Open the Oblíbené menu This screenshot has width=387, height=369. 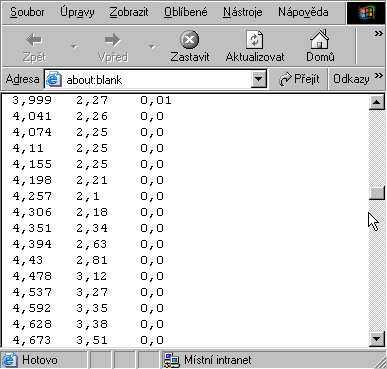click(186, 12)
